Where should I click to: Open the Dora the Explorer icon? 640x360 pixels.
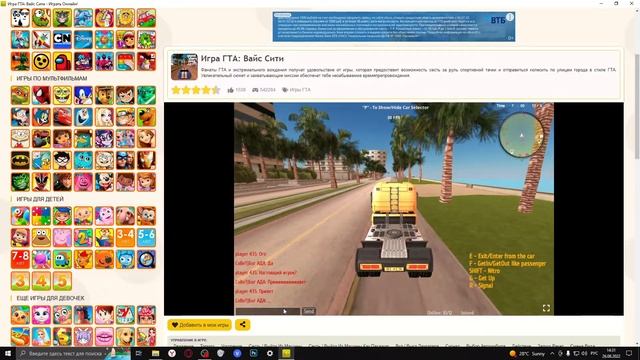(62, 138)
